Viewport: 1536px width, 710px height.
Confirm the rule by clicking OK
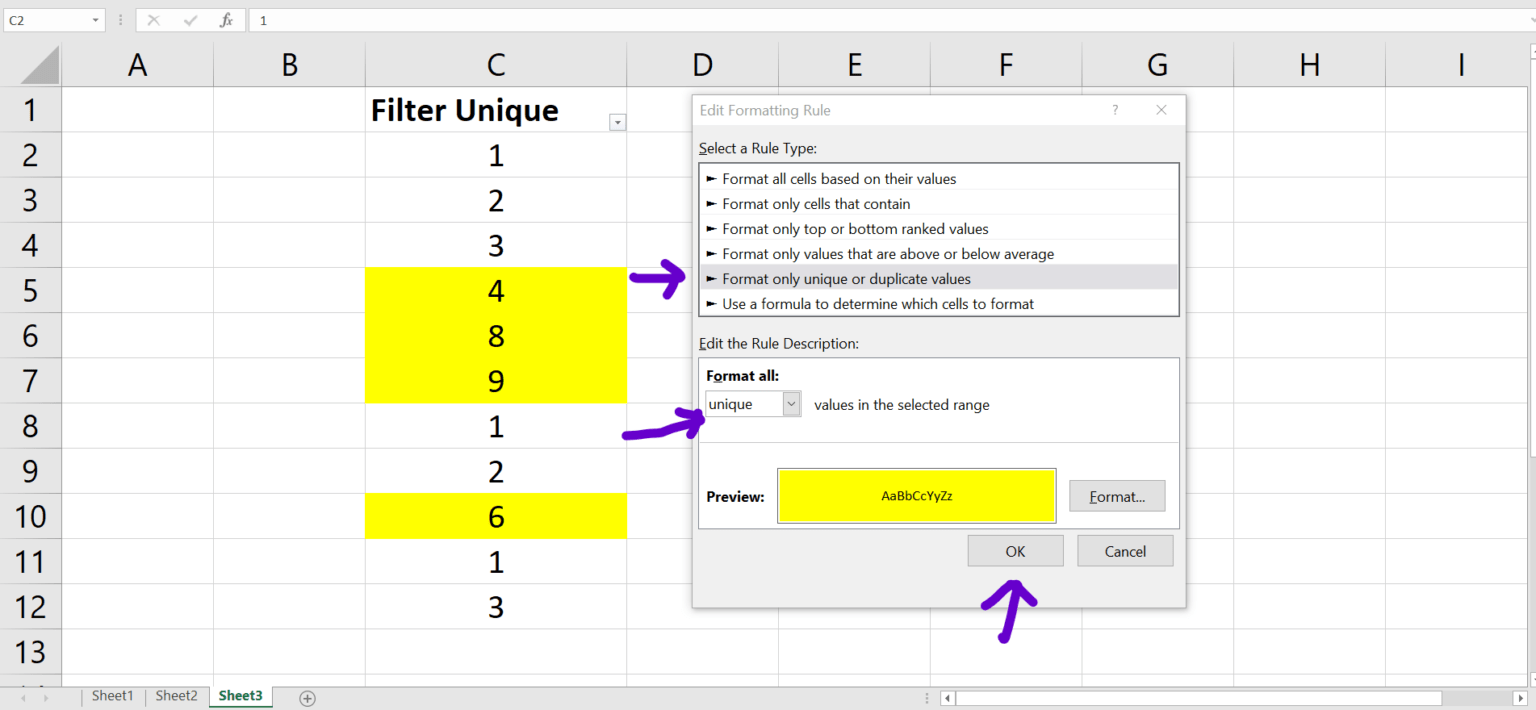[x=1015, y=550]
